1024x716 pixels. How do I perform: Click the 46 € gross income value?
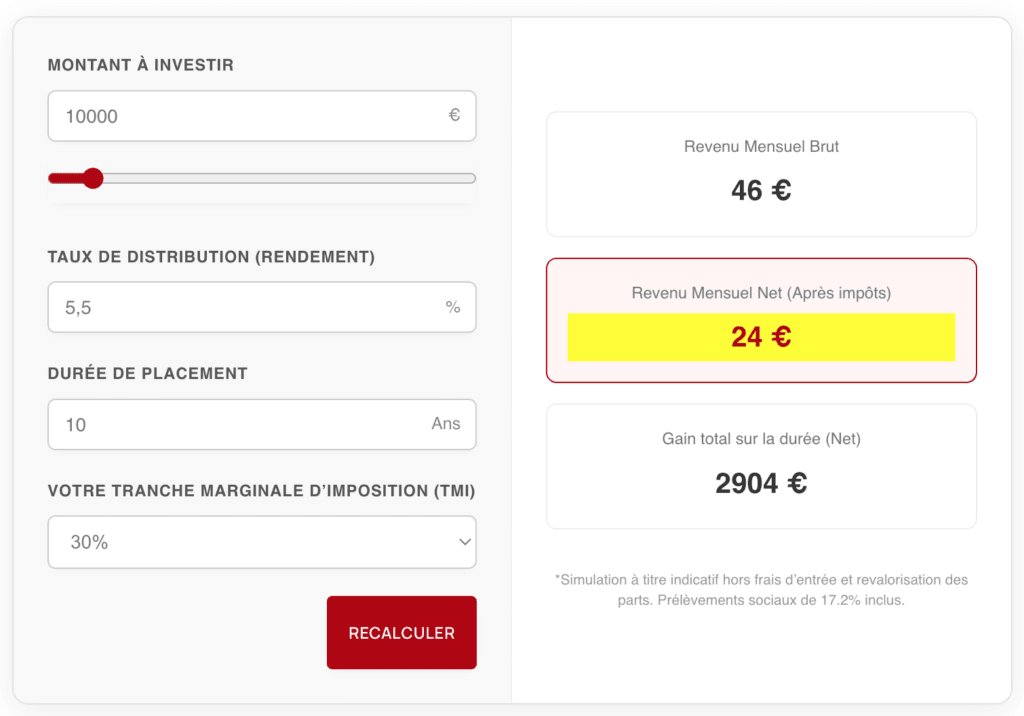click(x=759, y=190)
